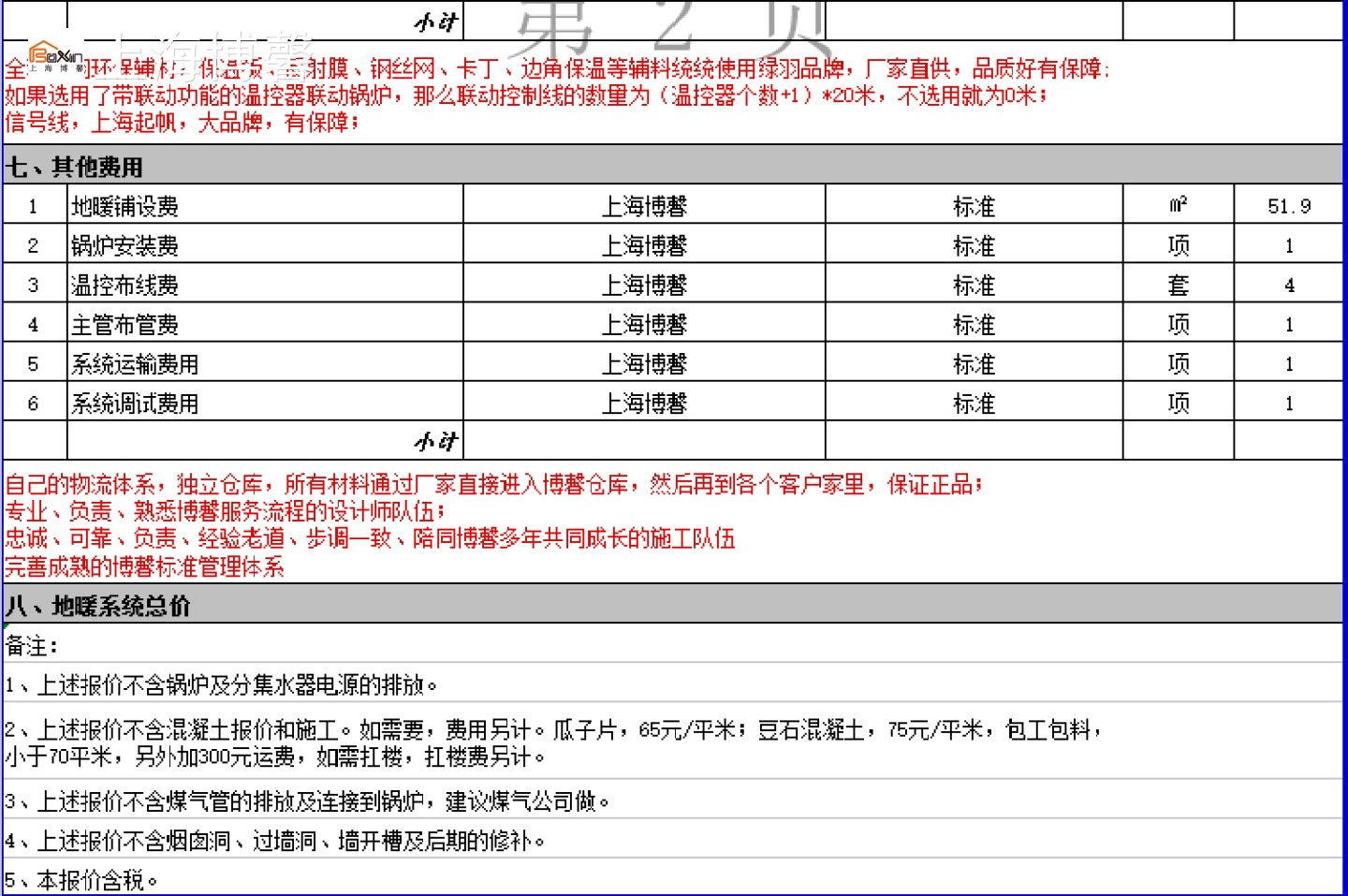
Task: Select the 地暖铺设费 item cell
Action: click(x=265, y=206)
